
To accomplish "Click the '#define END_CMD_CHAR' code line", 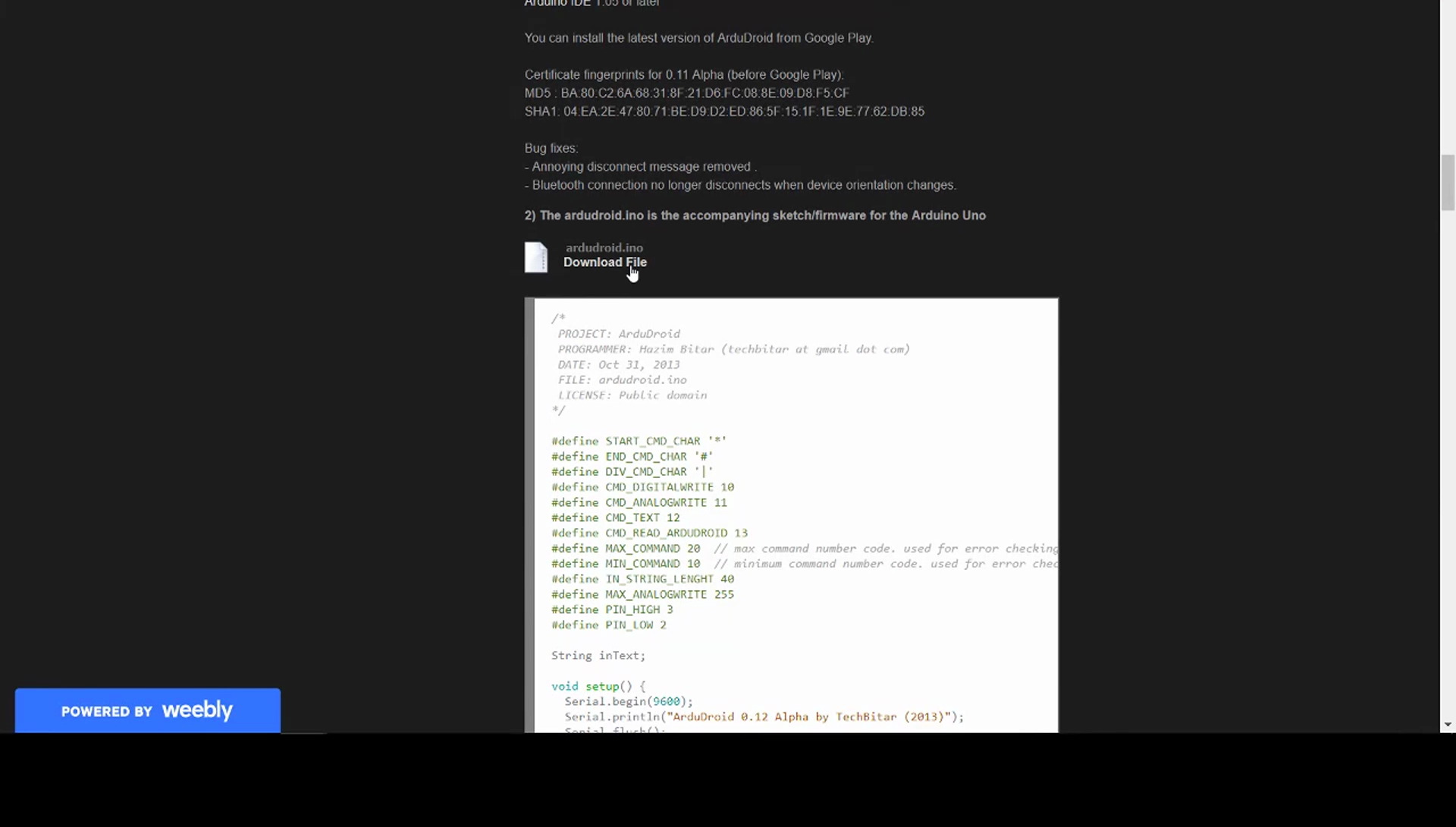I will click(632, 457).
